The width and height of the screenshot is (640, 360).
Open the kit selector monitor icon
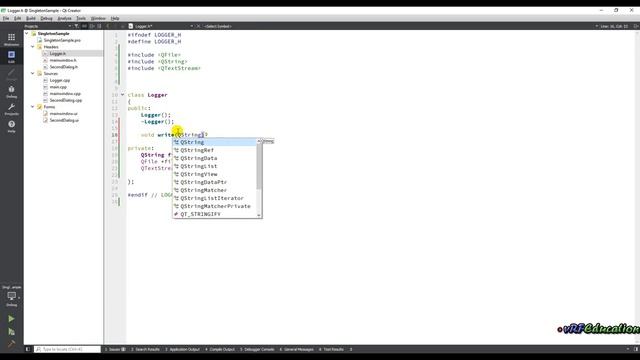point(11,296)
